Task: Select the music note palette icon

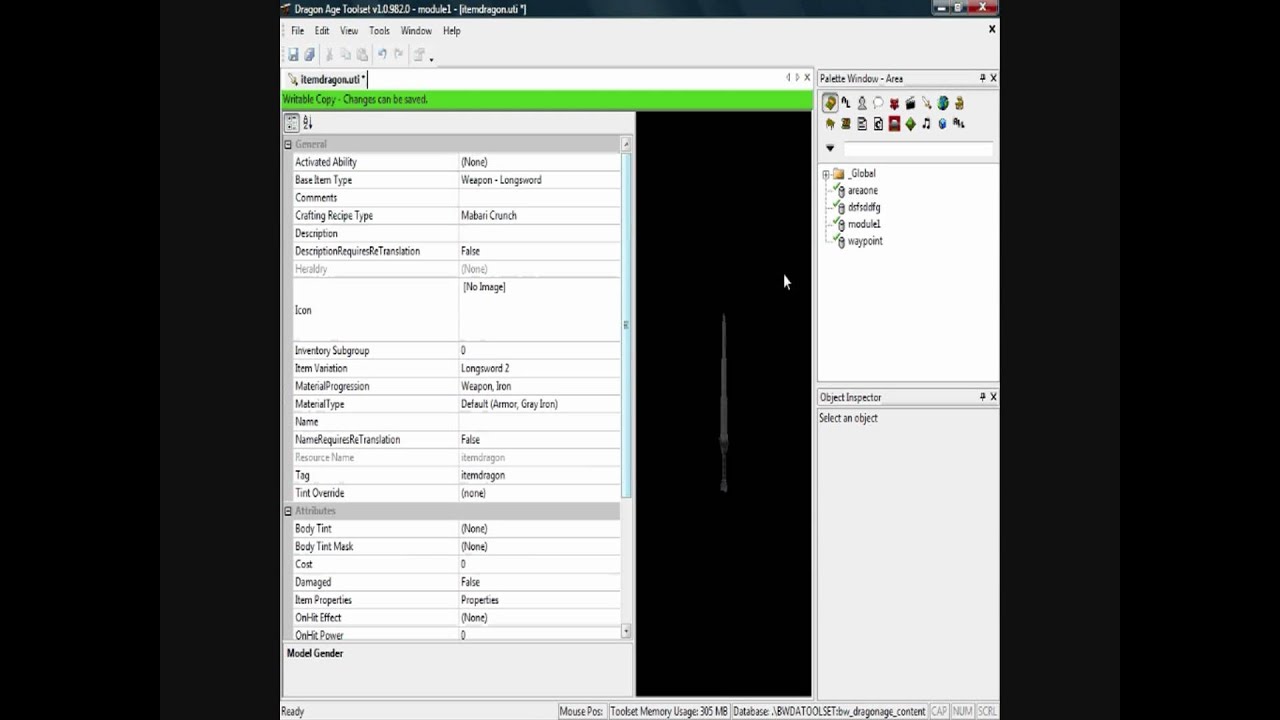Action: pyautogui.click(x=926, y=124)
